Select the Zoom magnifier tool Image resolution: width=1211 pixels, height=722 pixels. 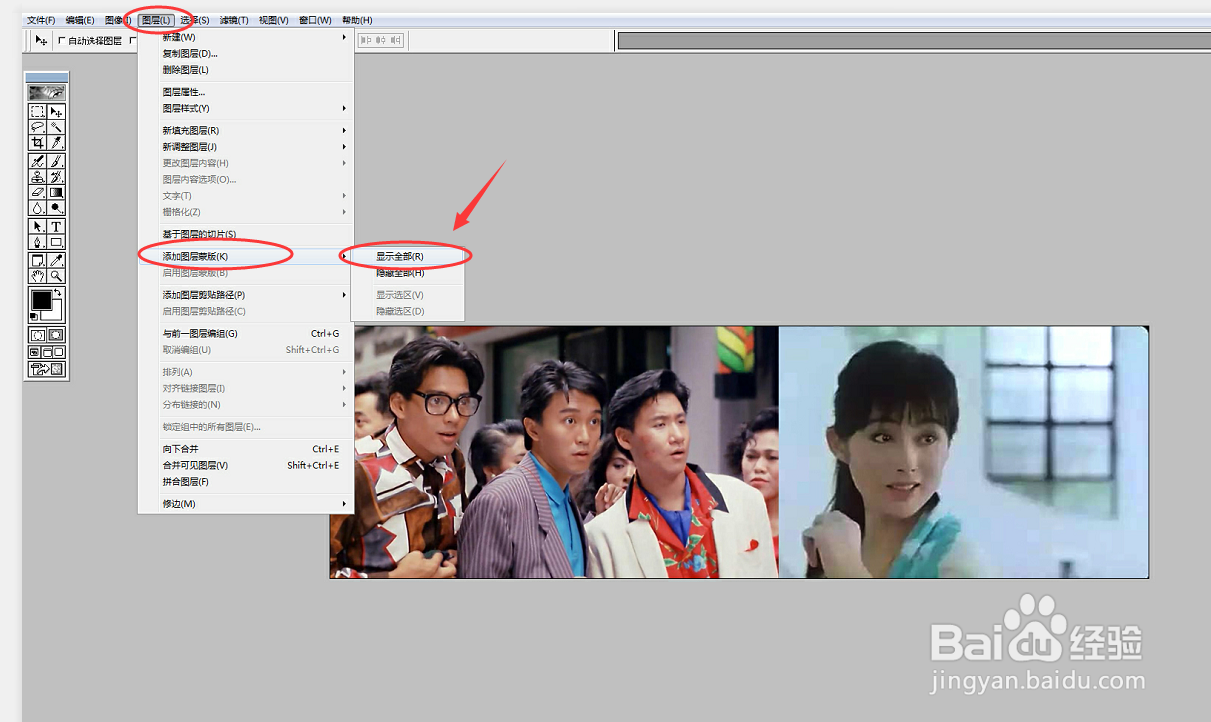click(57, 275)
